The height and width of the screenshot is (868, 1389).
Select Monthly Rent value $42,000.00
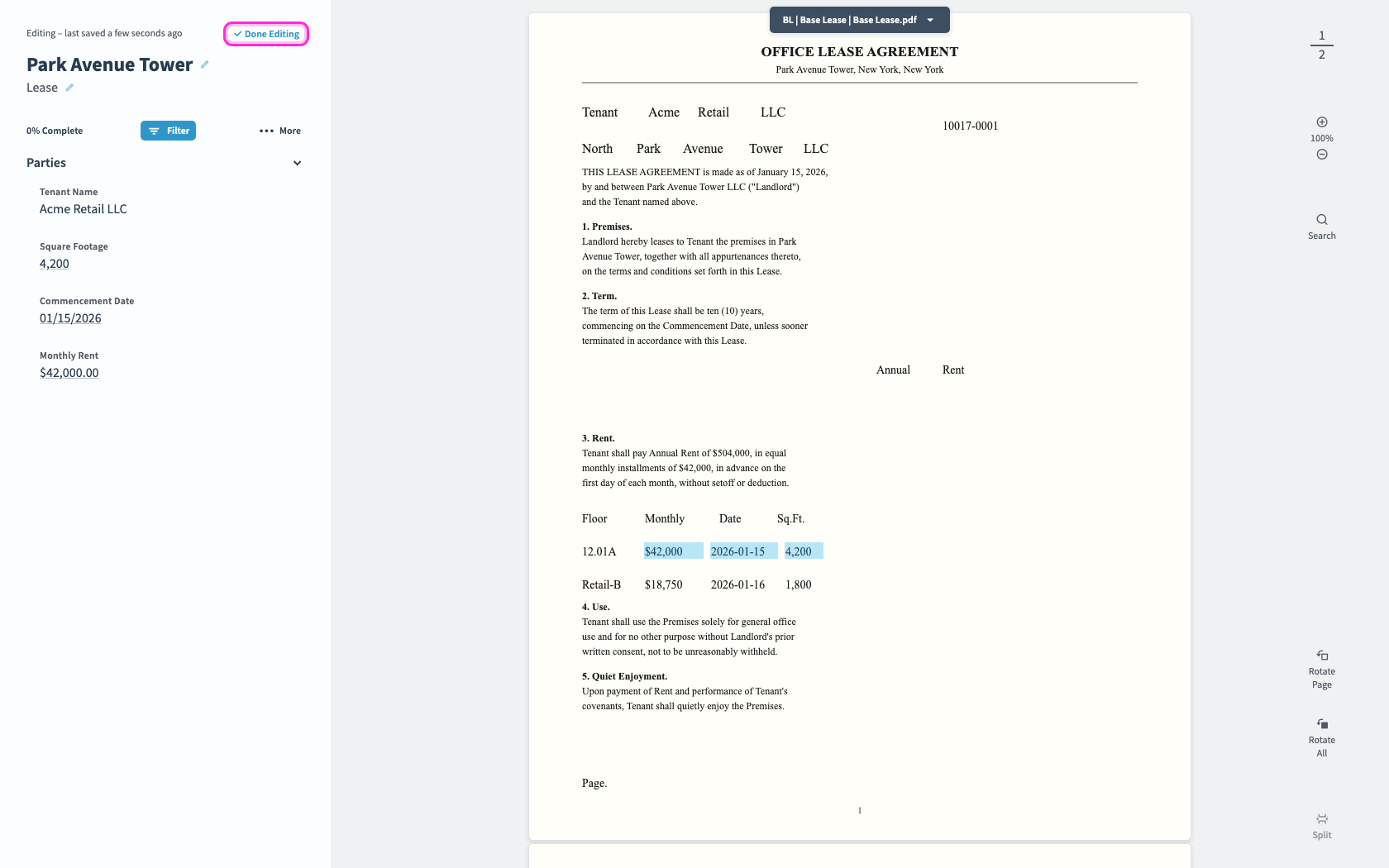pyautogui.click(x=69, y=373)
